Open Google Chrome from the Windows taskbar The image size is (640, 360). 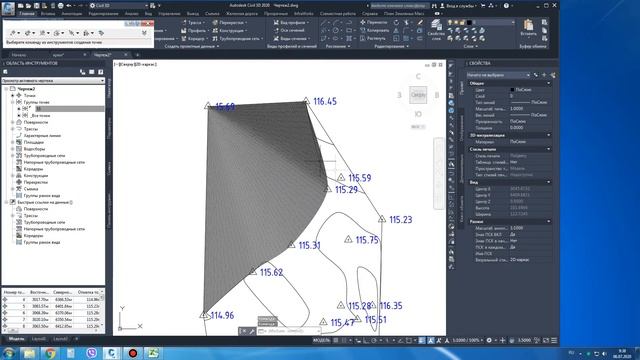click(50, 353)
